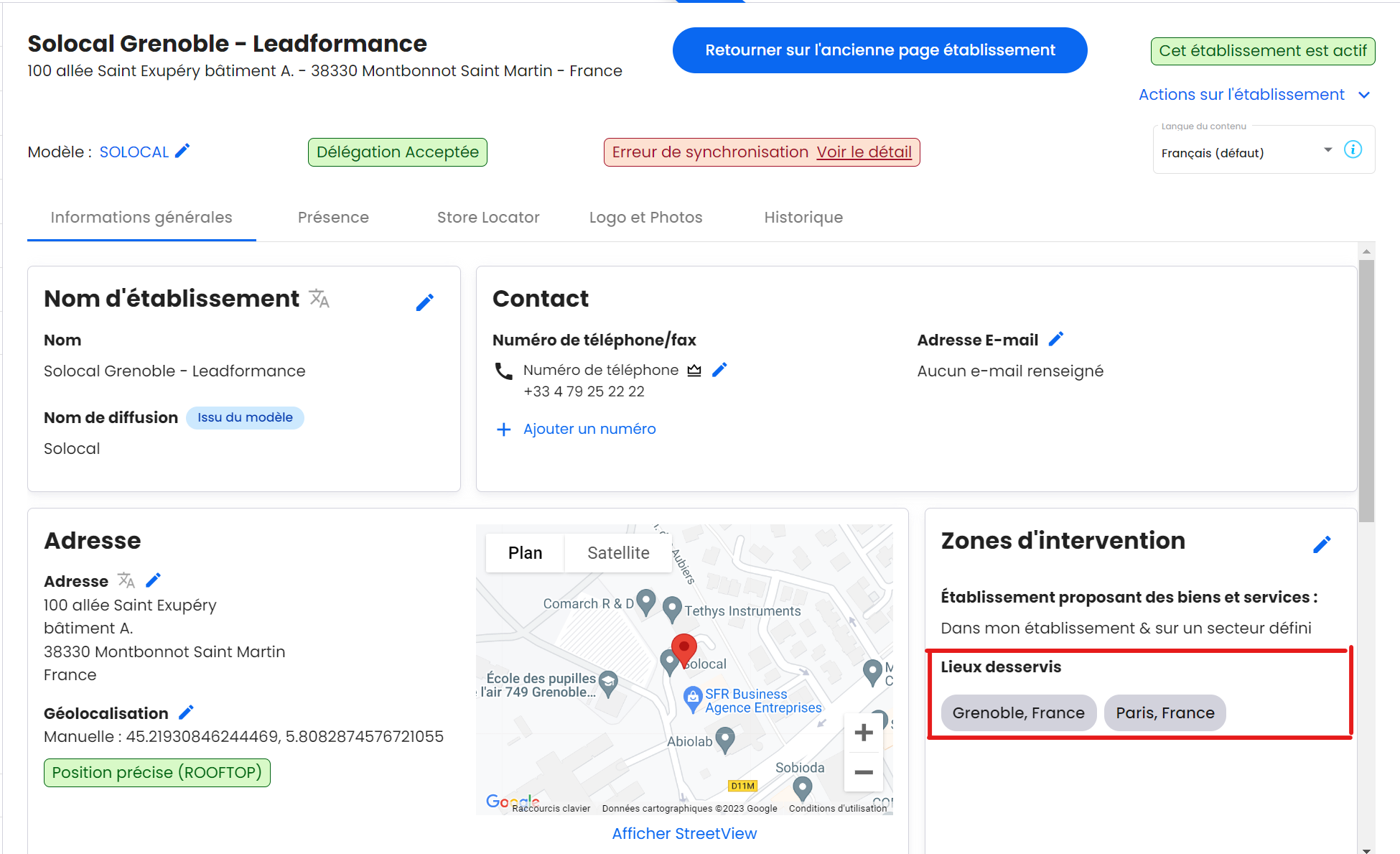Click Afficher StreetView link

pos(684,833)
